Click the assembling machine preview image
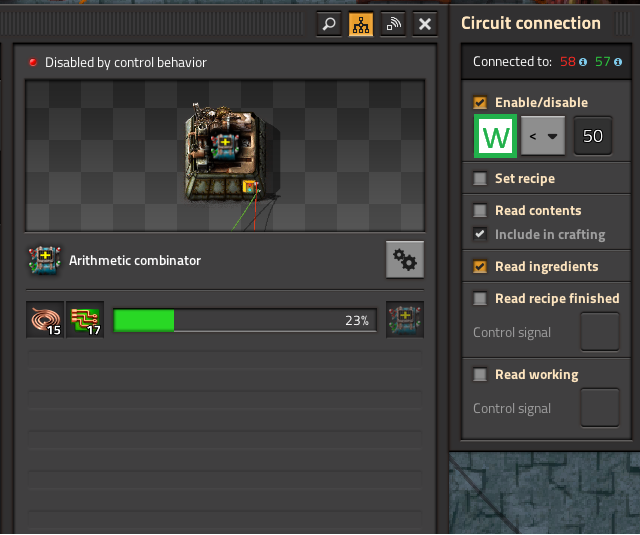 (225, 156)
